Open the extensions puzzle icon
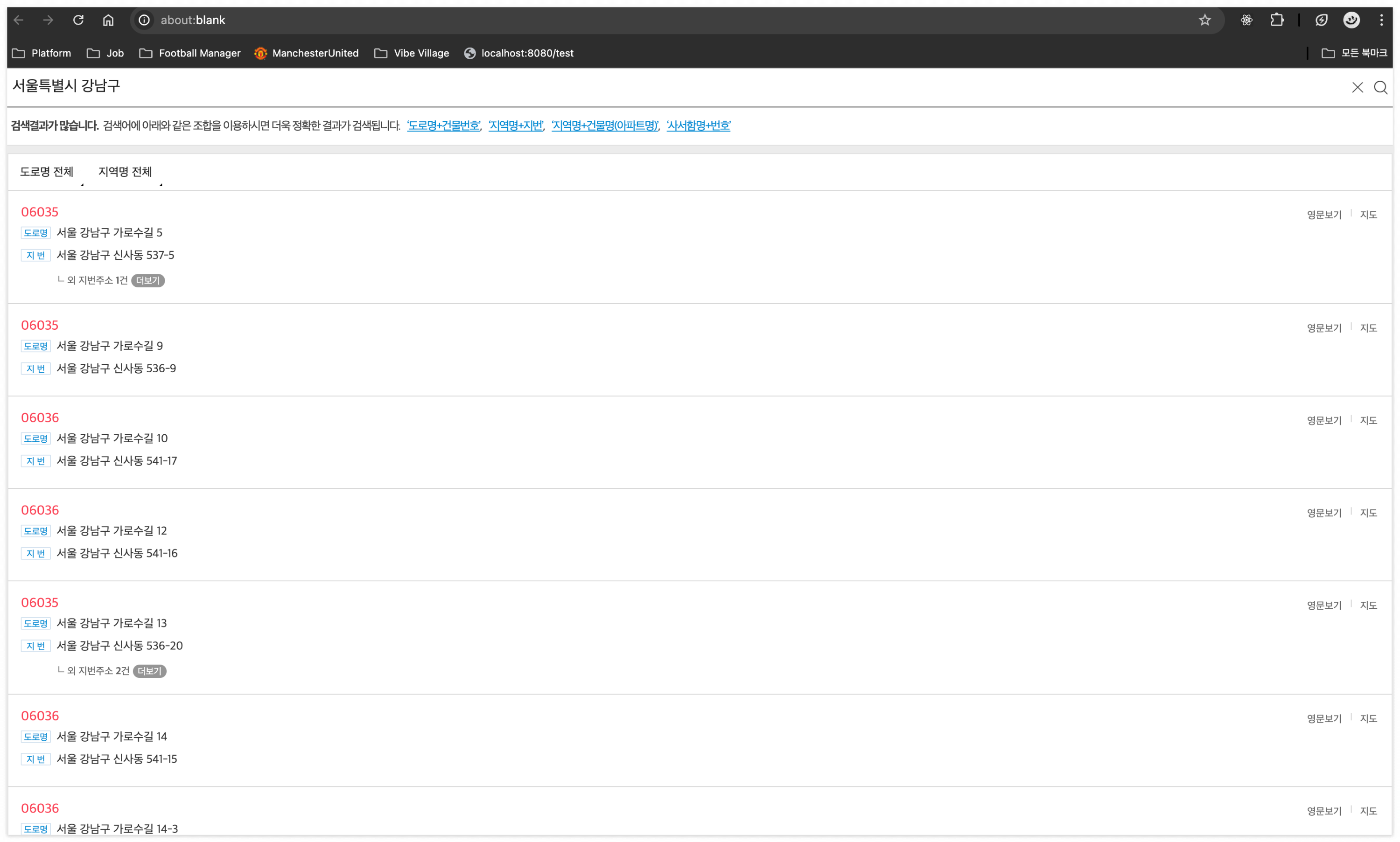1400x842 pixels. click(x=1276, y=21)
